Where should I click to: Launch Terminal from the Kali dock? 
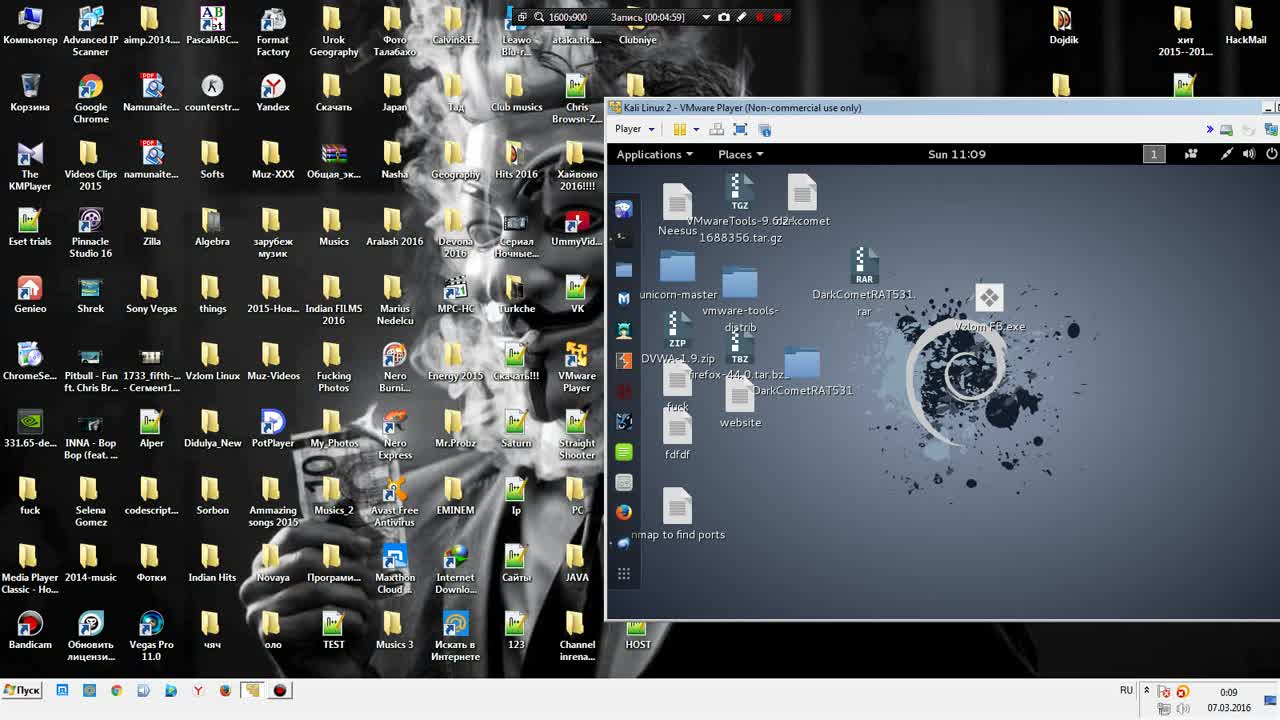(623, 237)
